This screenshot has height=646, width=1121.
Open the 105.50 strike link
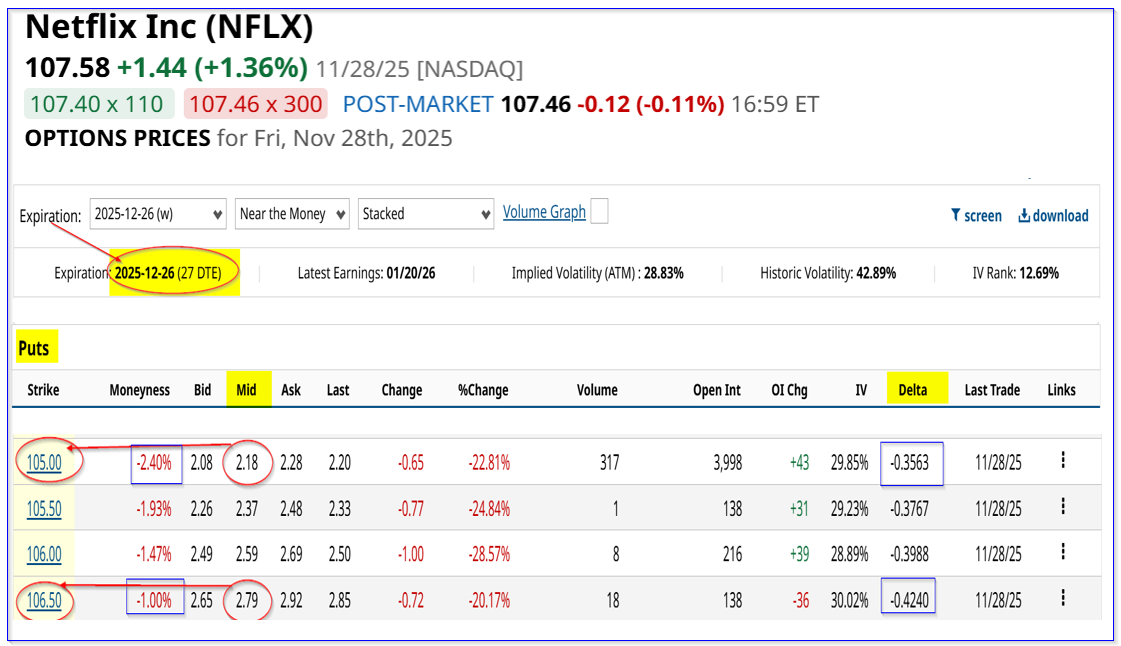click(42, 509)
